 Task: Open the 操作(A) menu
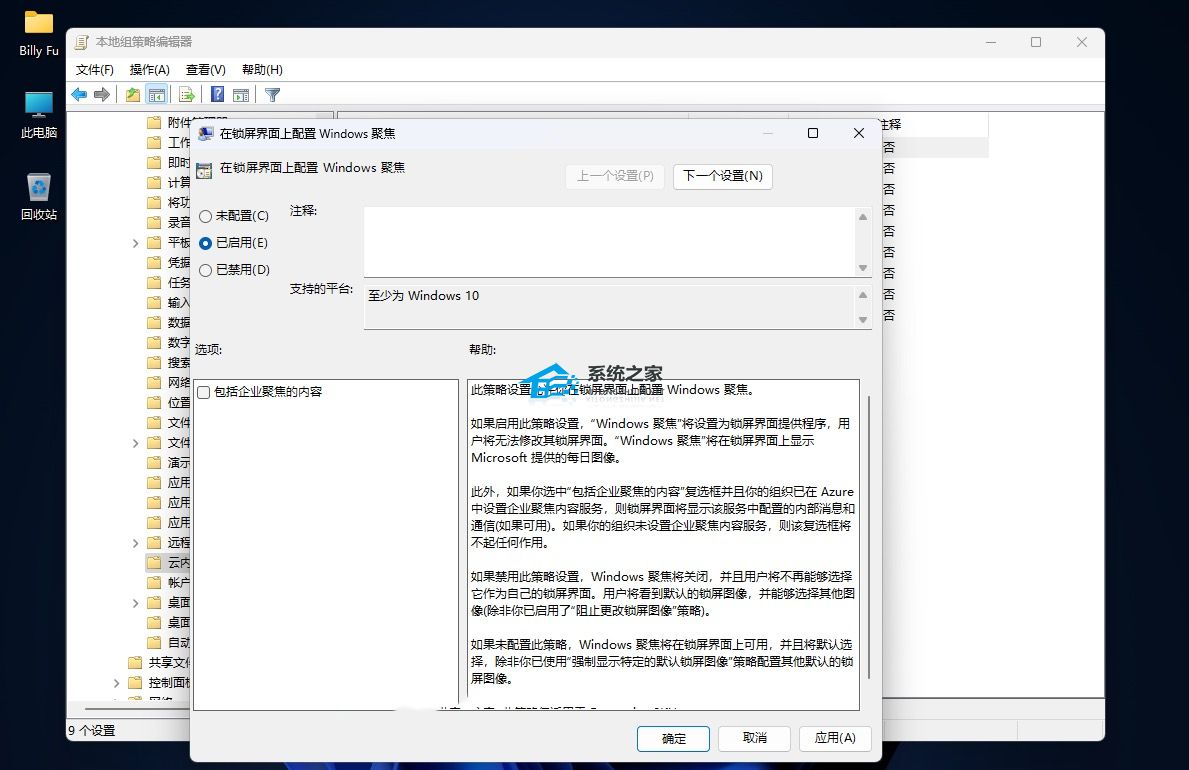point(149,70)
